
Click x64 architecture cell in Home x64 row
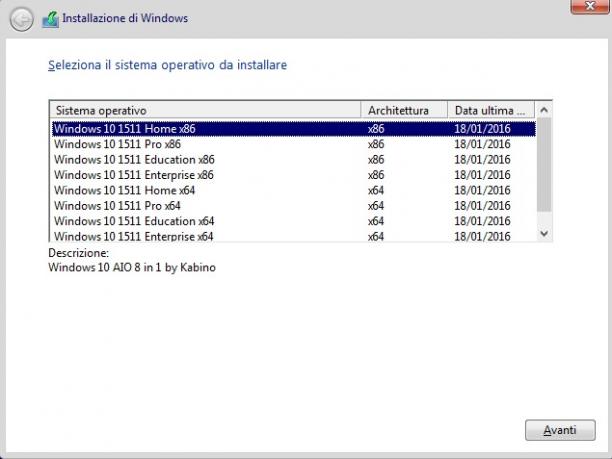point(376,190)
